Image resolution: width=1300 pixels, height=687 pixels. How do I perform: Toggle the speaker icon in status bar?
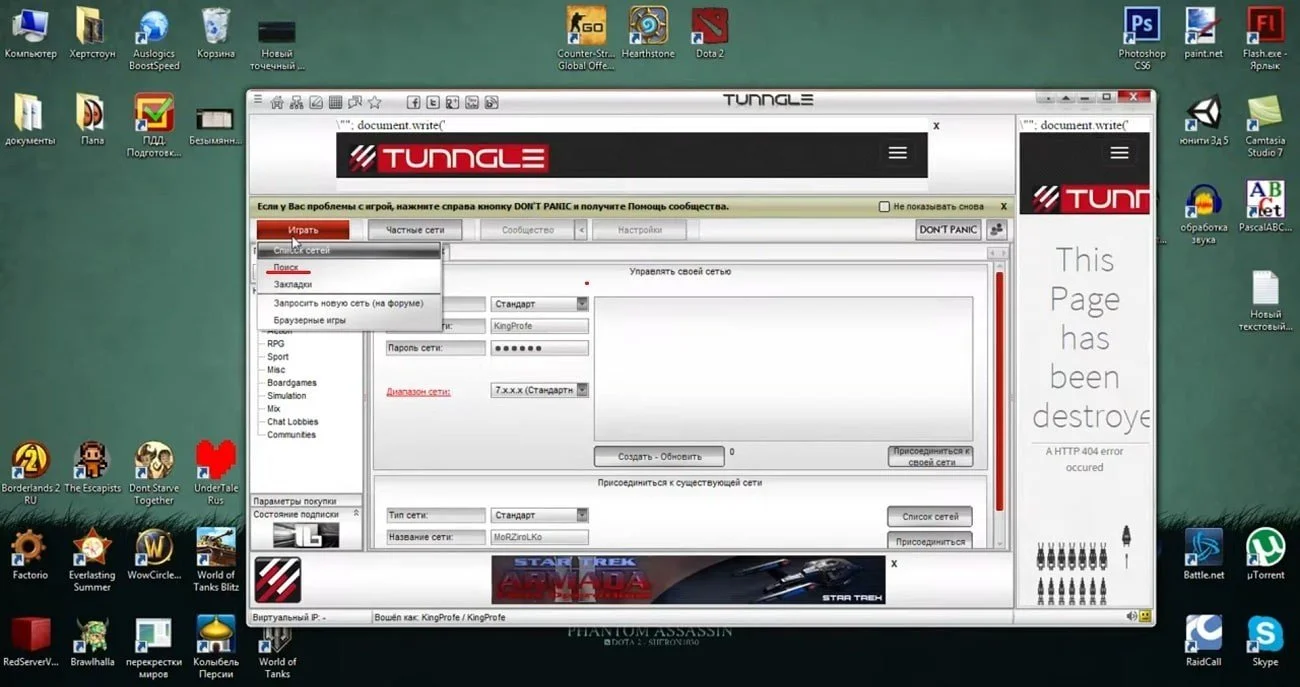coord(1132,616)
